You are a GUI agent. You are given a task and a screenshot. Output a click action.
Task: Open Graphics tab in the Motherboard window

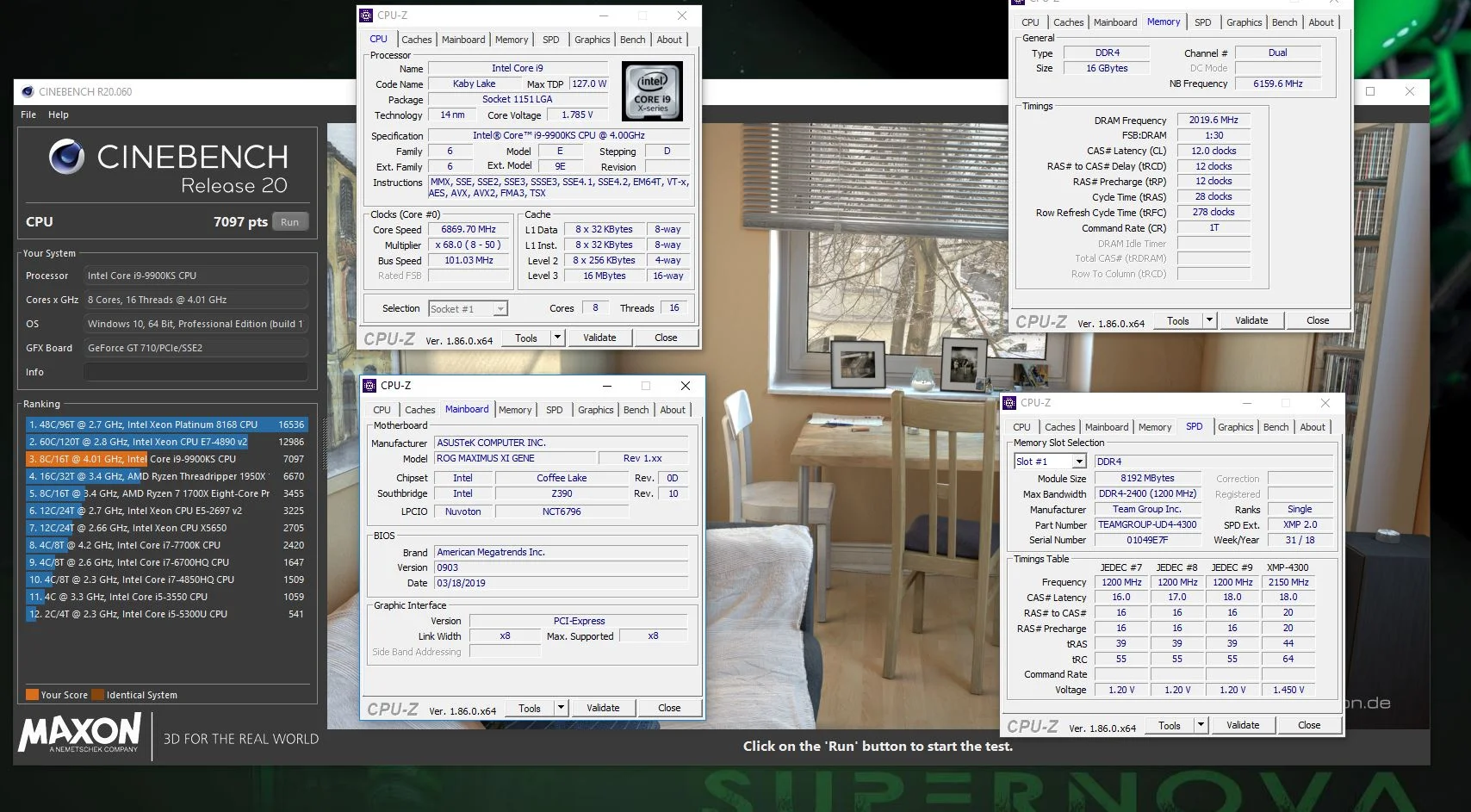(596, 410)
